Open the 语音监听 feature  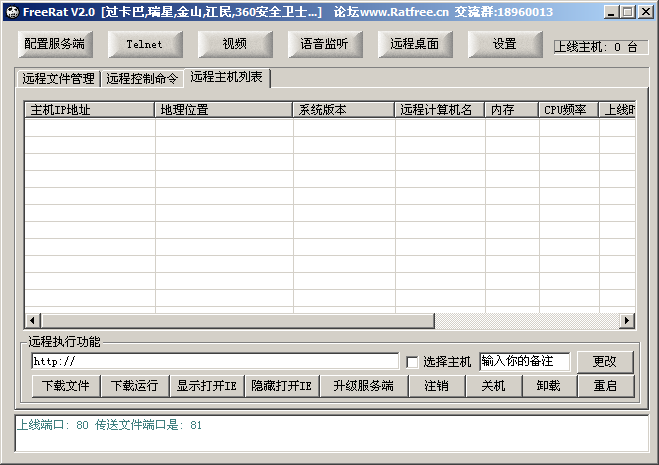point(325,44)
